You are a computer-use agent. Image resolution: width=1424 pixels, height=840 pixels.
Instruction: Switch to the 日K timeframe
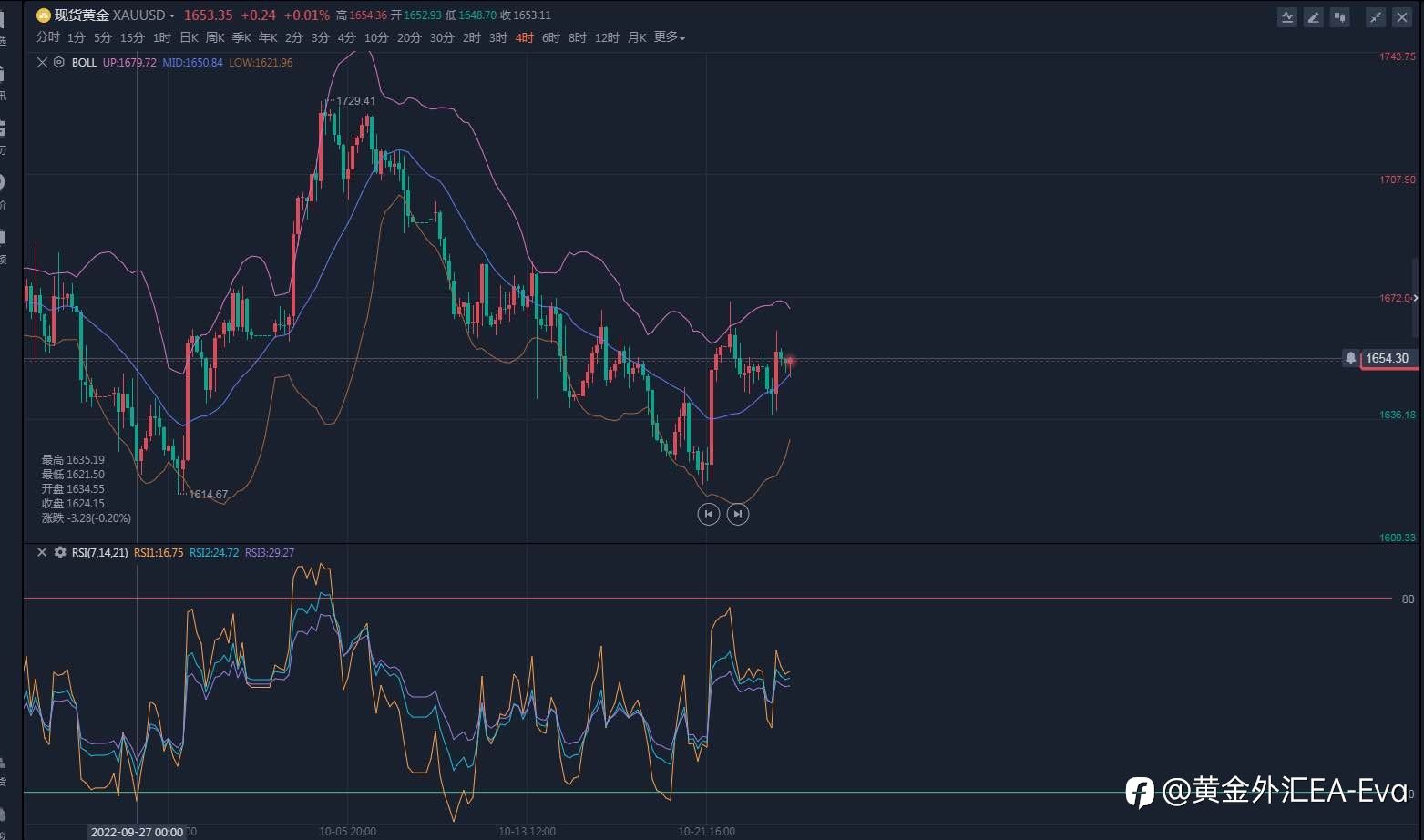(189, 37)
